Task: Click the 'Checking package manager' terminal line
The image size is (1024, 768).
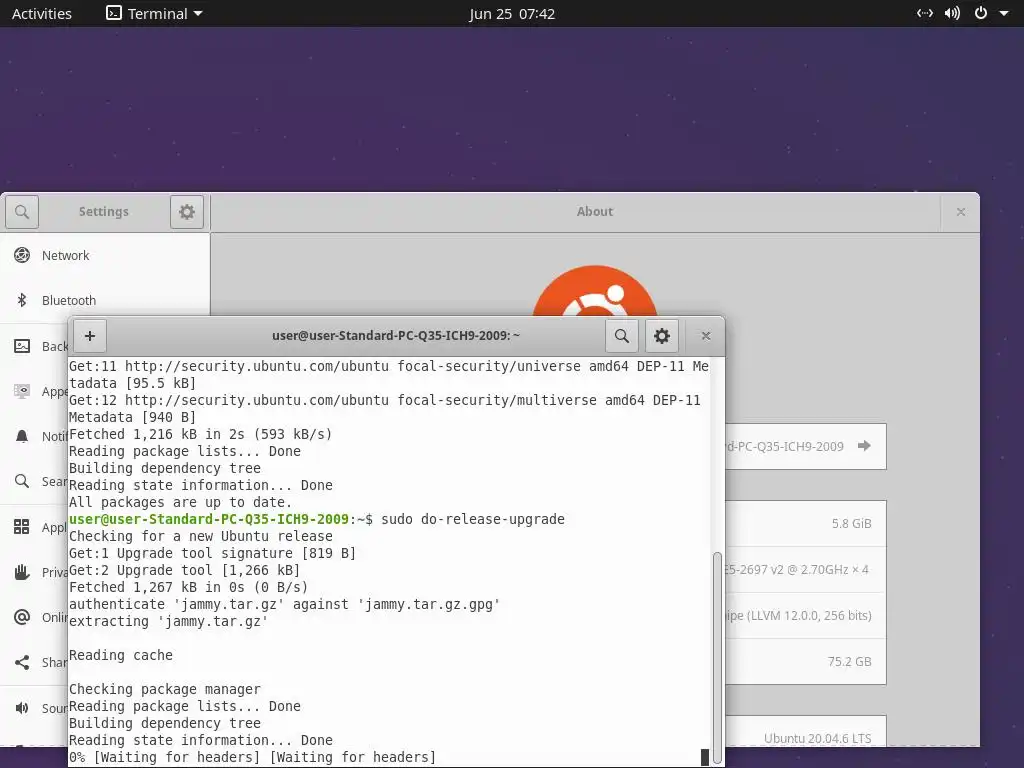Action: [x=165, y=689]
